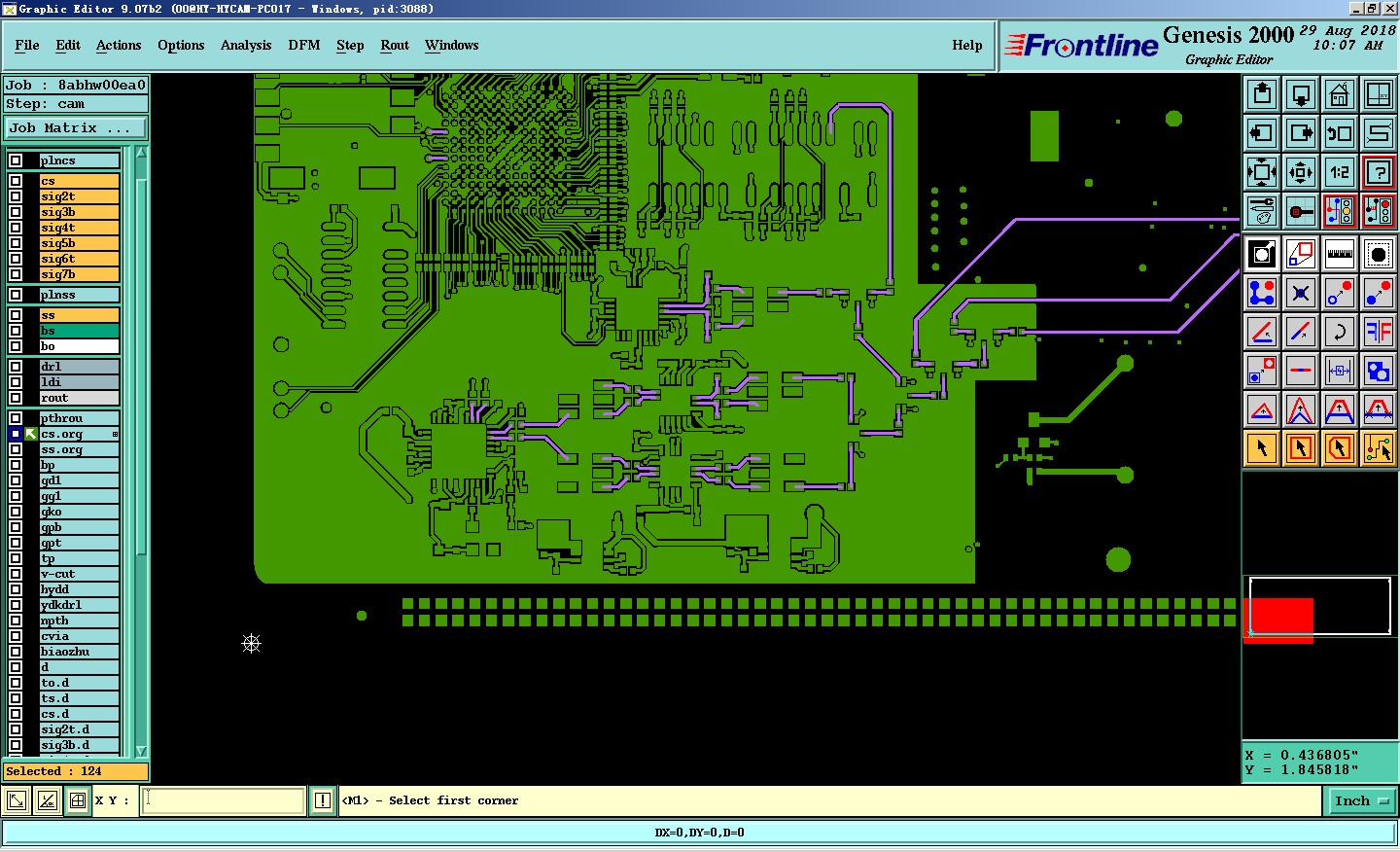
Task: Open the Analysis menu
Action: [x=246, y=45]
